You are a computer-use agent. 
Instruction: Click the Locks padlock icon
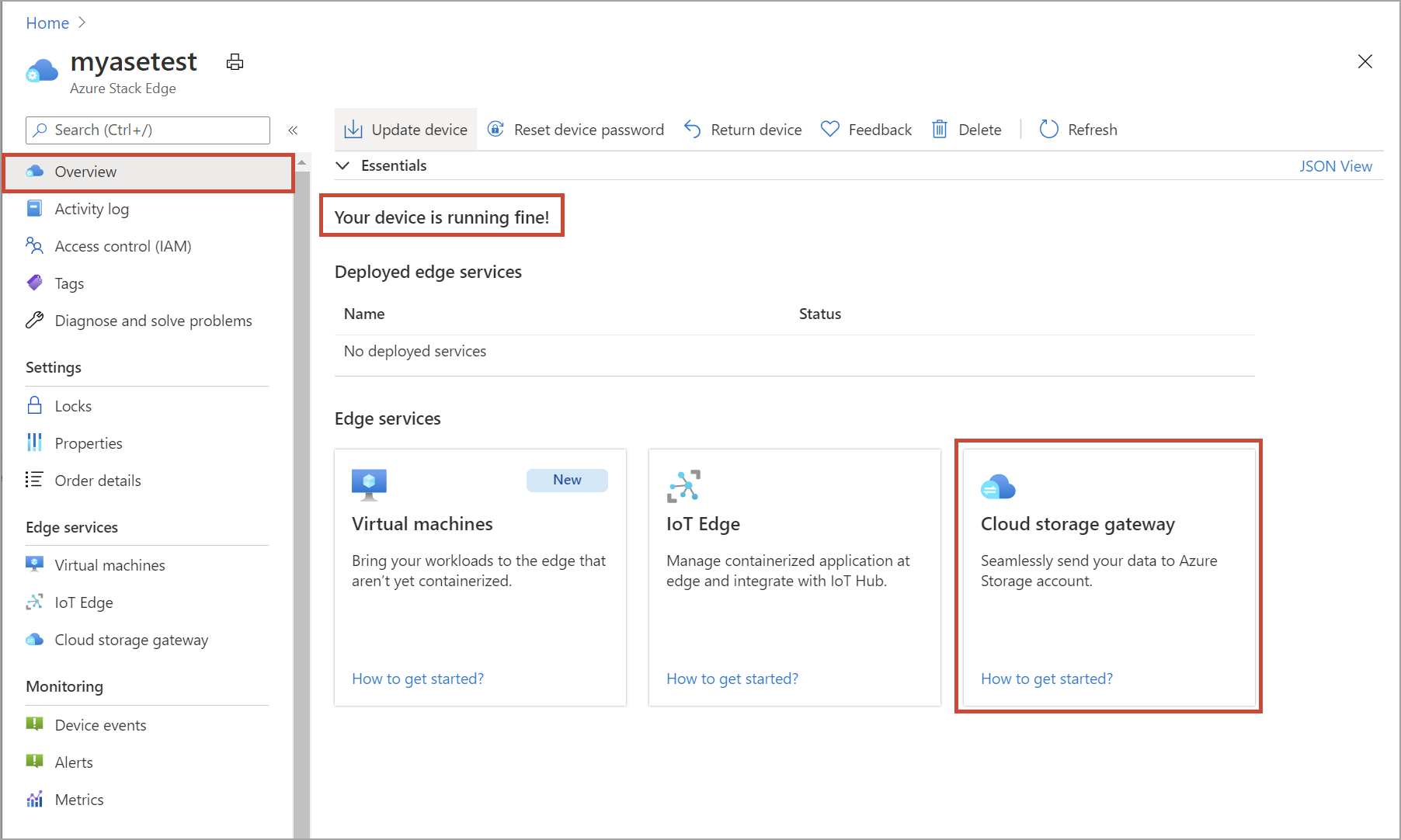coord(34,405)
